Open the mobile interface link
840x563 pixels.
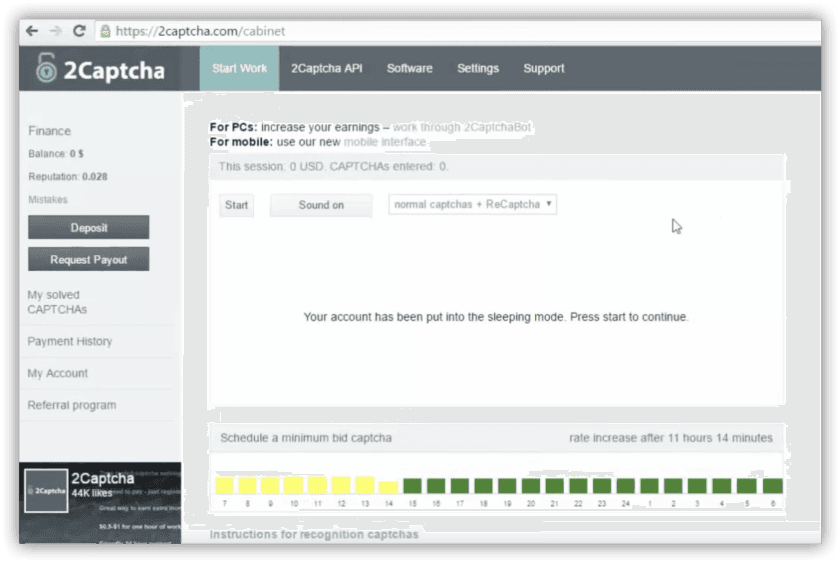[385, 142]
